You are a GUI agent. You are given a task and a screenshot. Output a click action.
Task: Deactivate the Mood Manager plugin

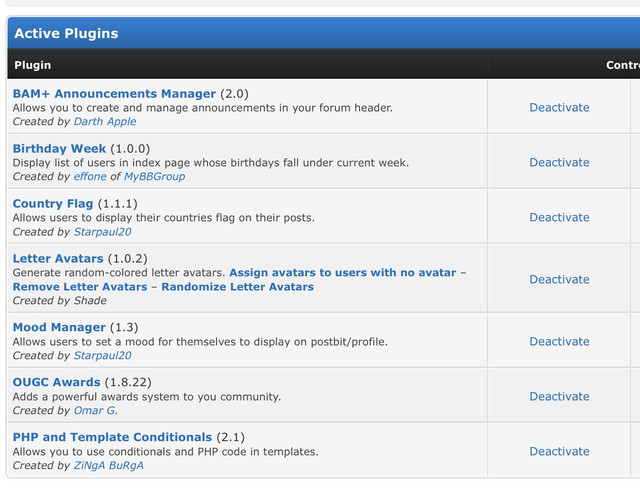(x=559, y=341)
